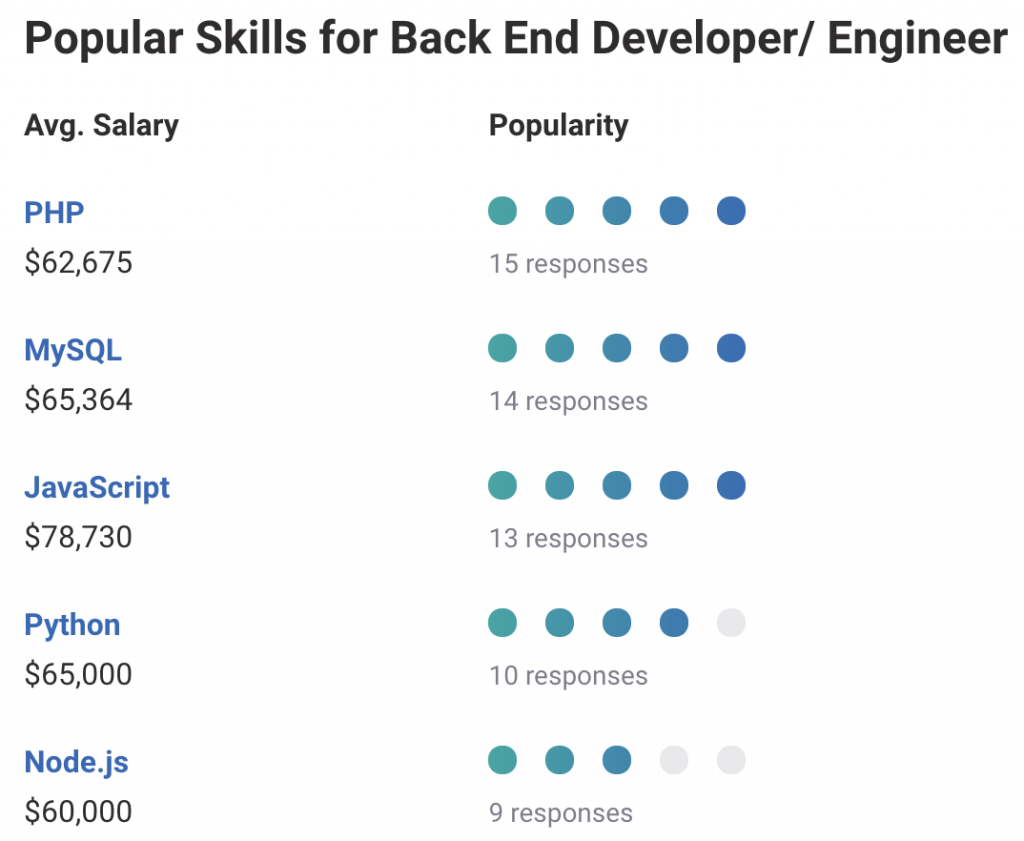Image resolution: width=1024 pixels, height=841 pixels.
Task: Select the last dark blue dot for PHP
Action: [731, 211]
